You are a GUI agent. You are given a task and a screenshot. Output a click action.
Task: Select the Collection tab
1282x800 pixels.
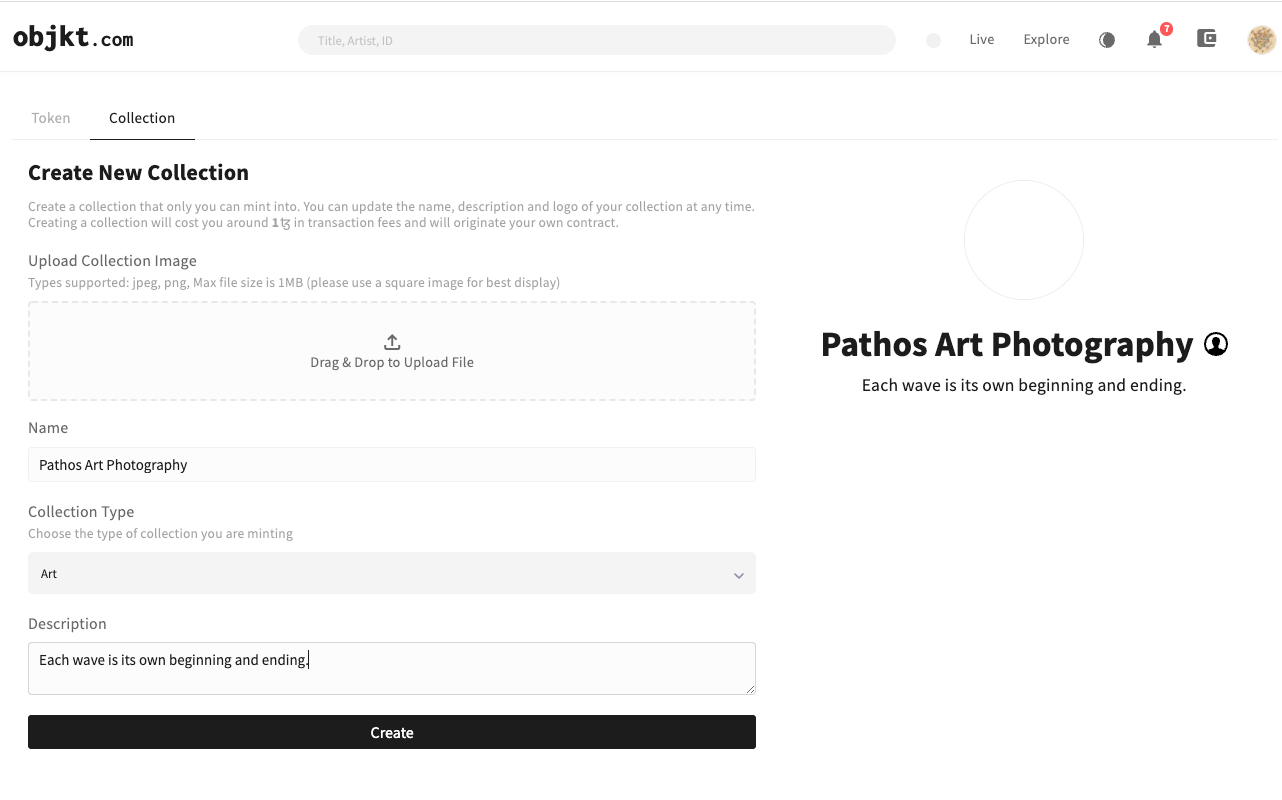tap(142, 118)
